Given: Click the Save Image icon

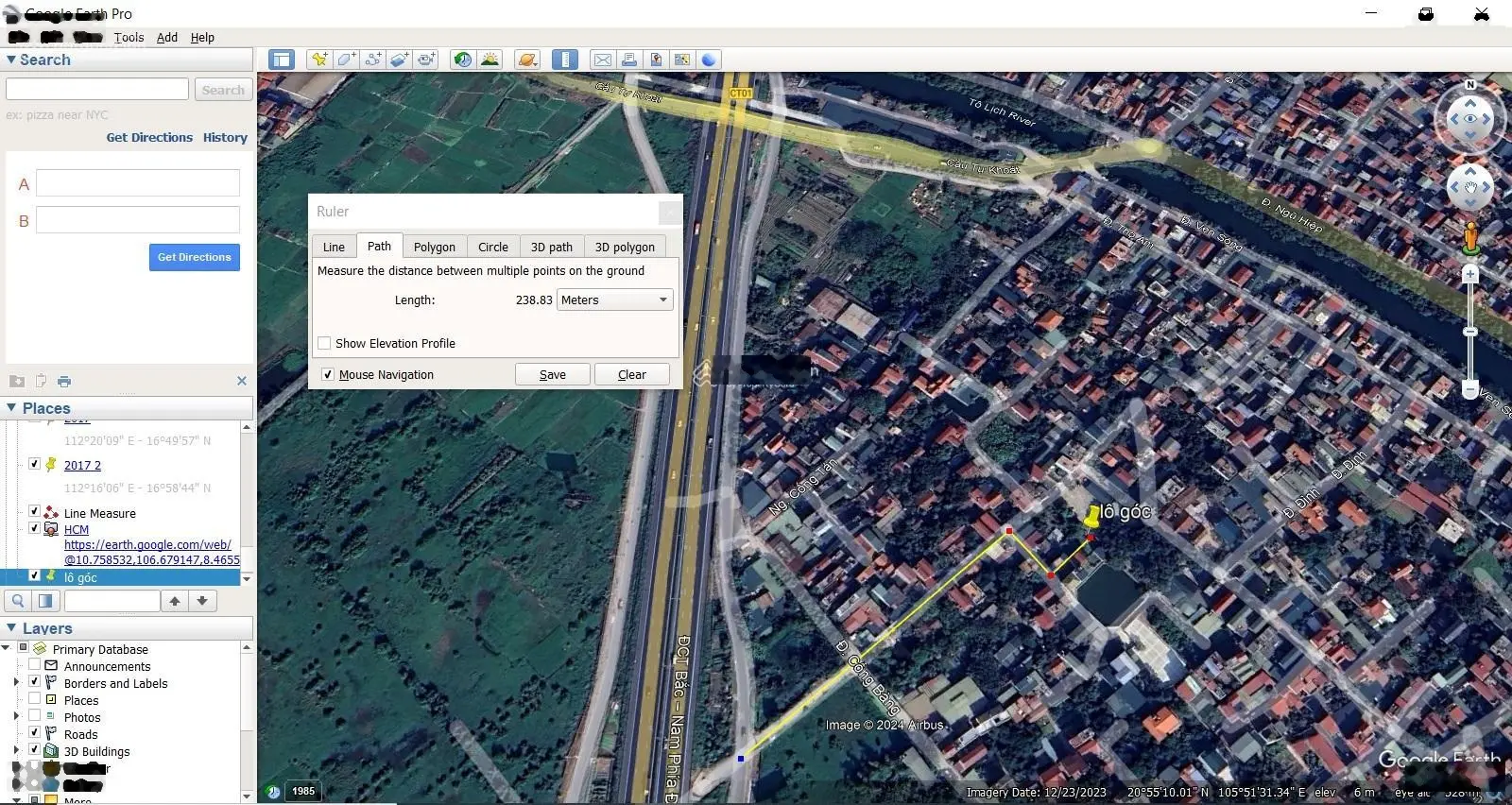Looking at the screenshot, I should [656, 60].
